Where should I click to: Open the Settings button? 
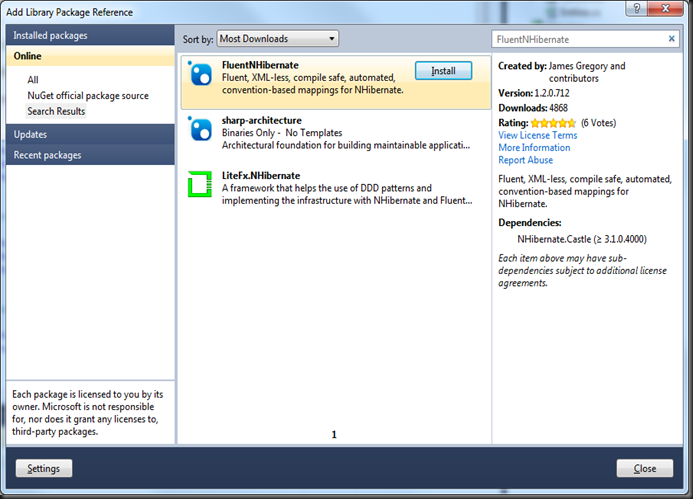click(44, 469)
